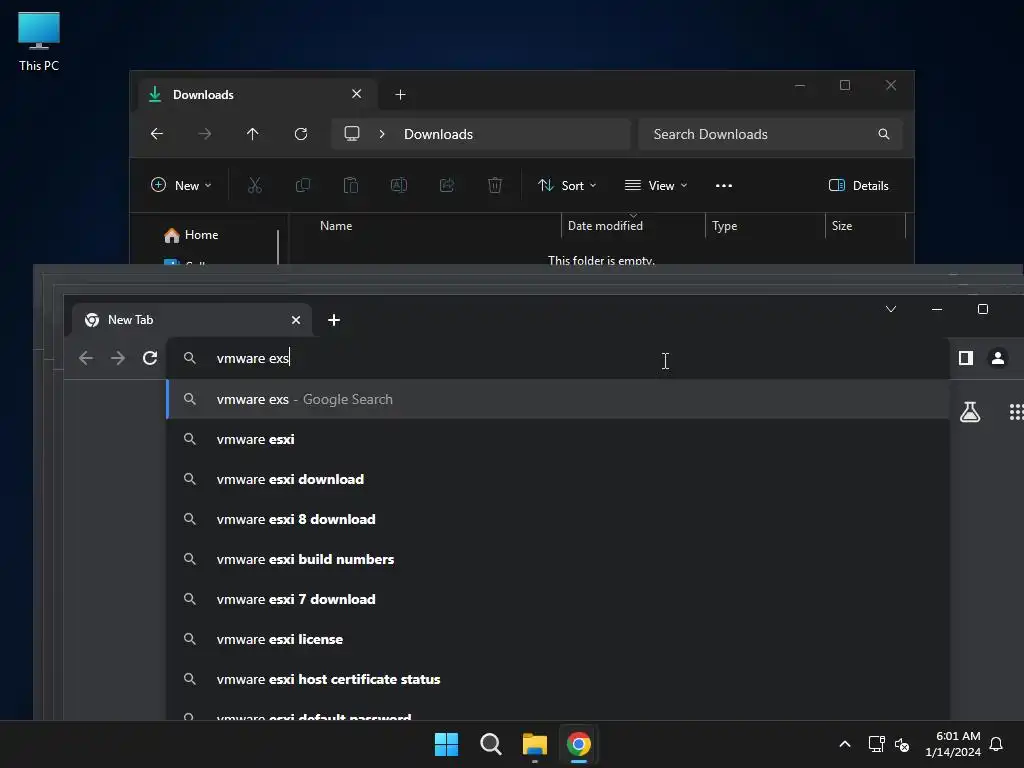Choose 'vmware esxi host certificate status' suggestion
The height and width of the screenshot is (768, 1024).
click(558, 679)
